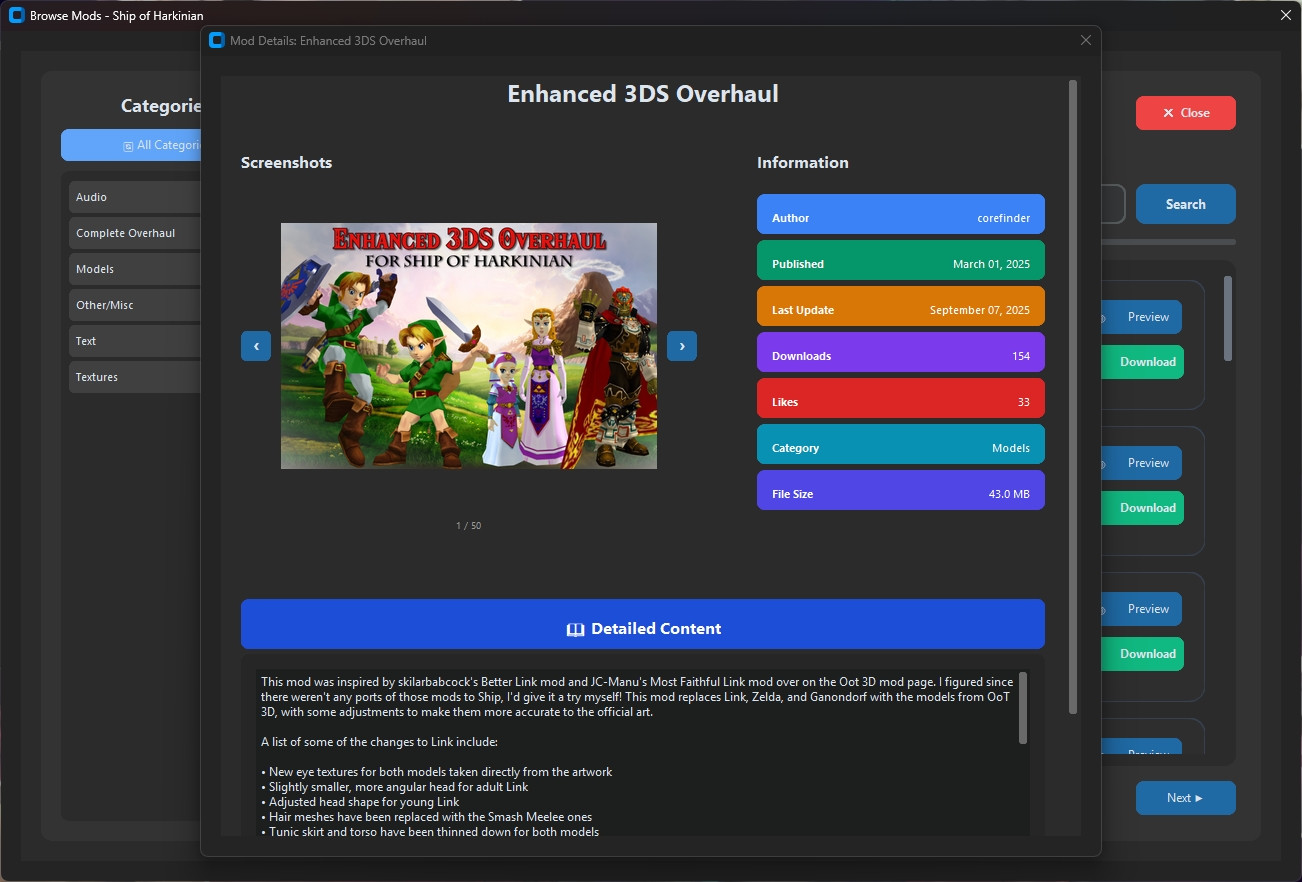Download the first mod in the list

[1142, 362]
